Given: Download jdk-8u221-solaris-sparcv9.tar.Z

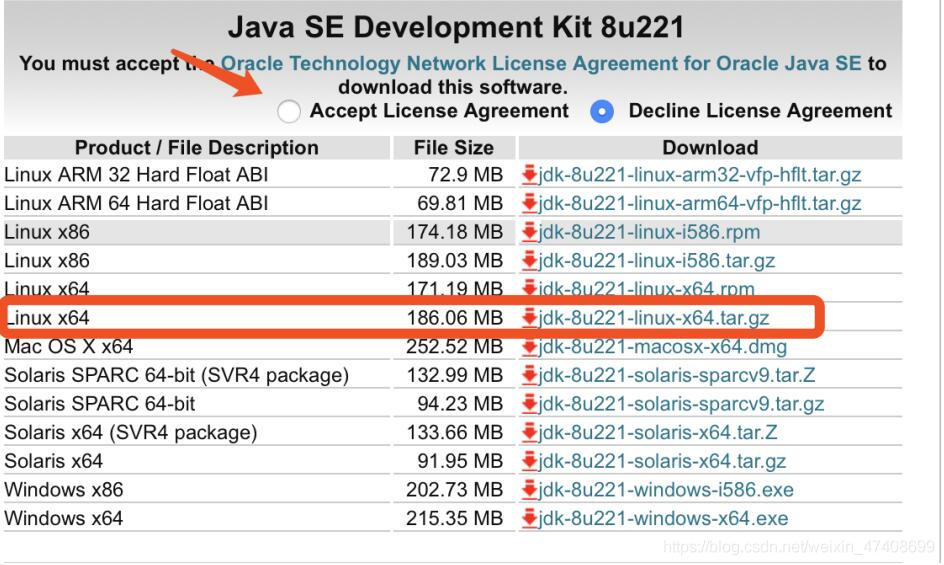Looking at the screenshot, I should [x=677, y=375].
